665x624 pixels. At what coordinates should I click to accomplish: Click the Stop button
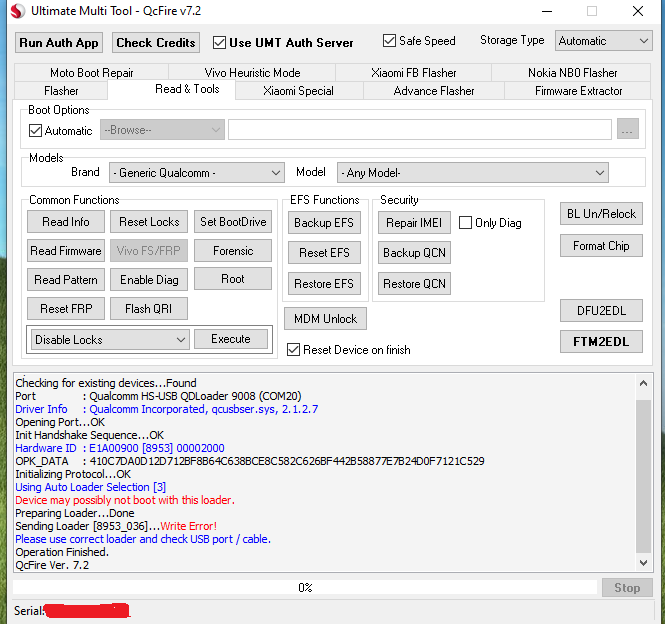(627, 588)
